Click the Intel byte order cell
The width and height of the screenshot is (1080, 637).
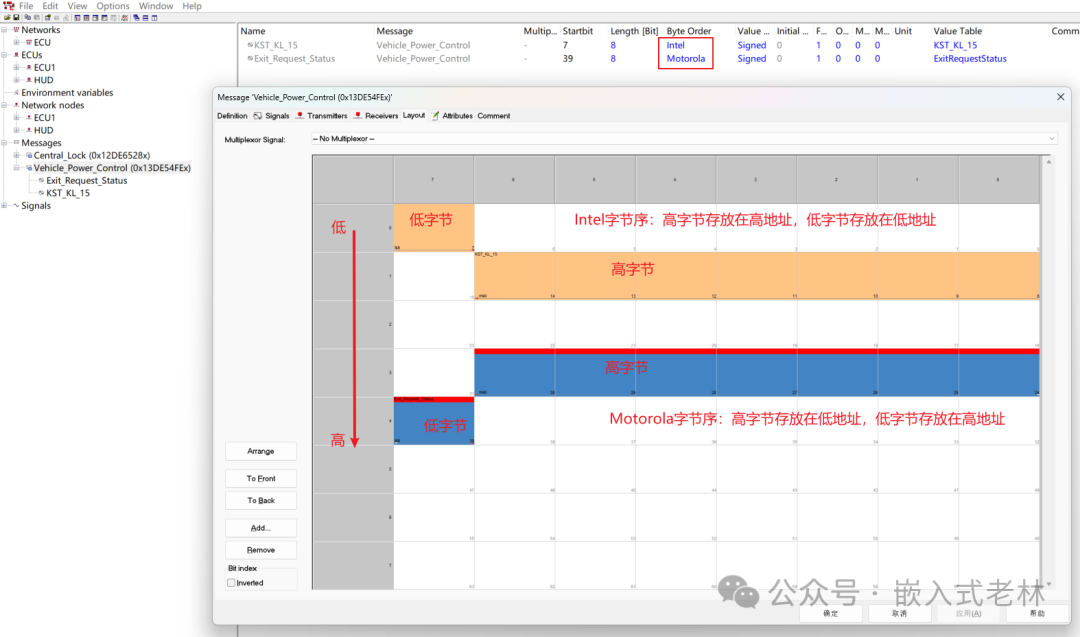676,45
